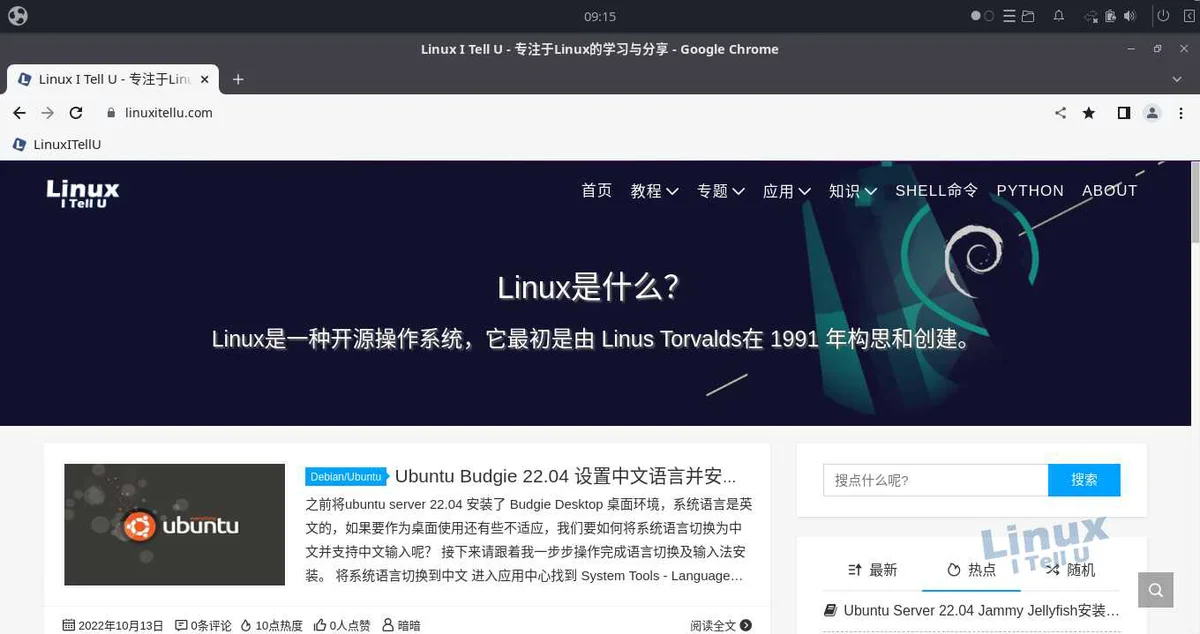Open a new tab with plus button
The width and height of the screenshot is (1200, 634).
coord(238,79)
